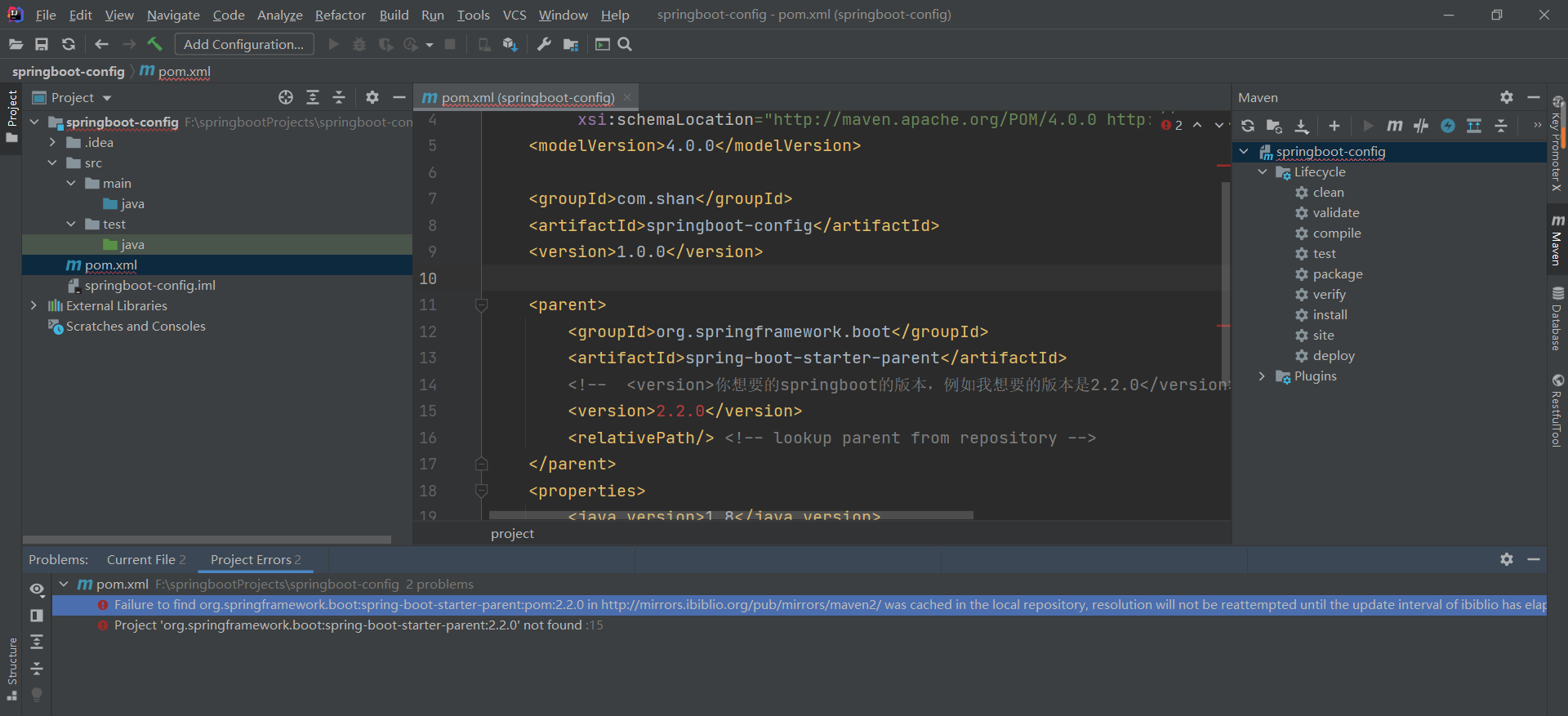Select springboot-config.iml in the Project tree
The image size is (1568, 716).
coord(150,285)
